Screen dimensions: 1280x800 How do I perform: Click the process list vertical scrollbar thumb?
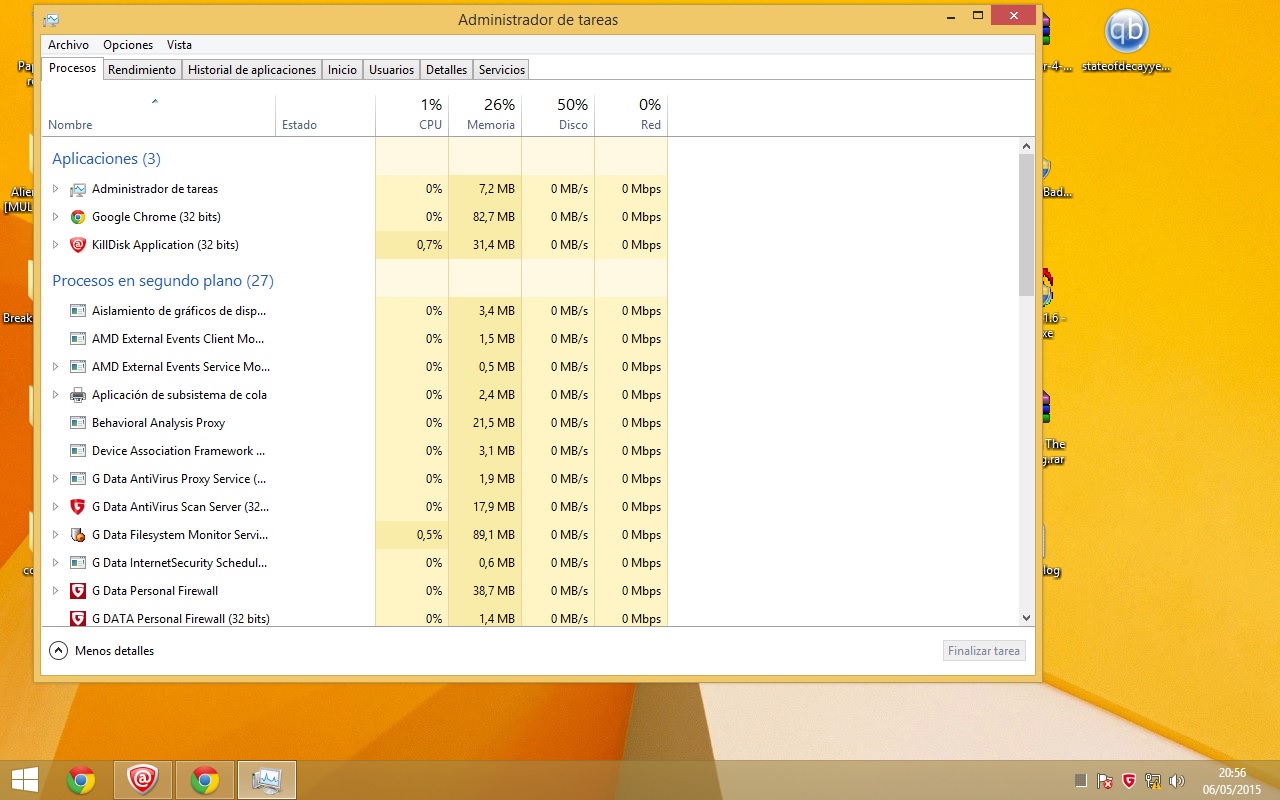pos(1026,225)
